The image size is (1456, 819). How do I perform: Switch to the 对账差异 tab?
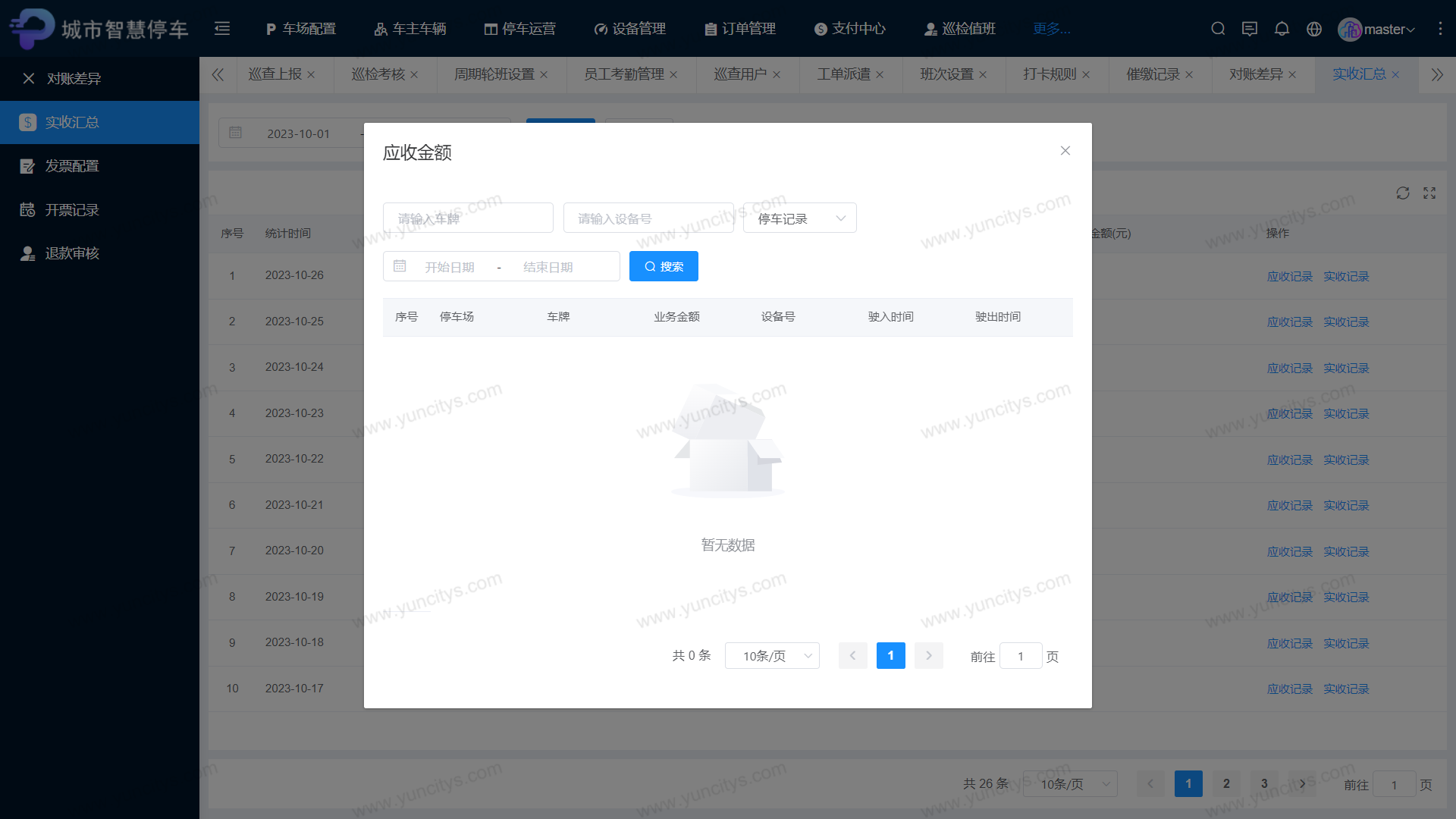coord(1256,74)
